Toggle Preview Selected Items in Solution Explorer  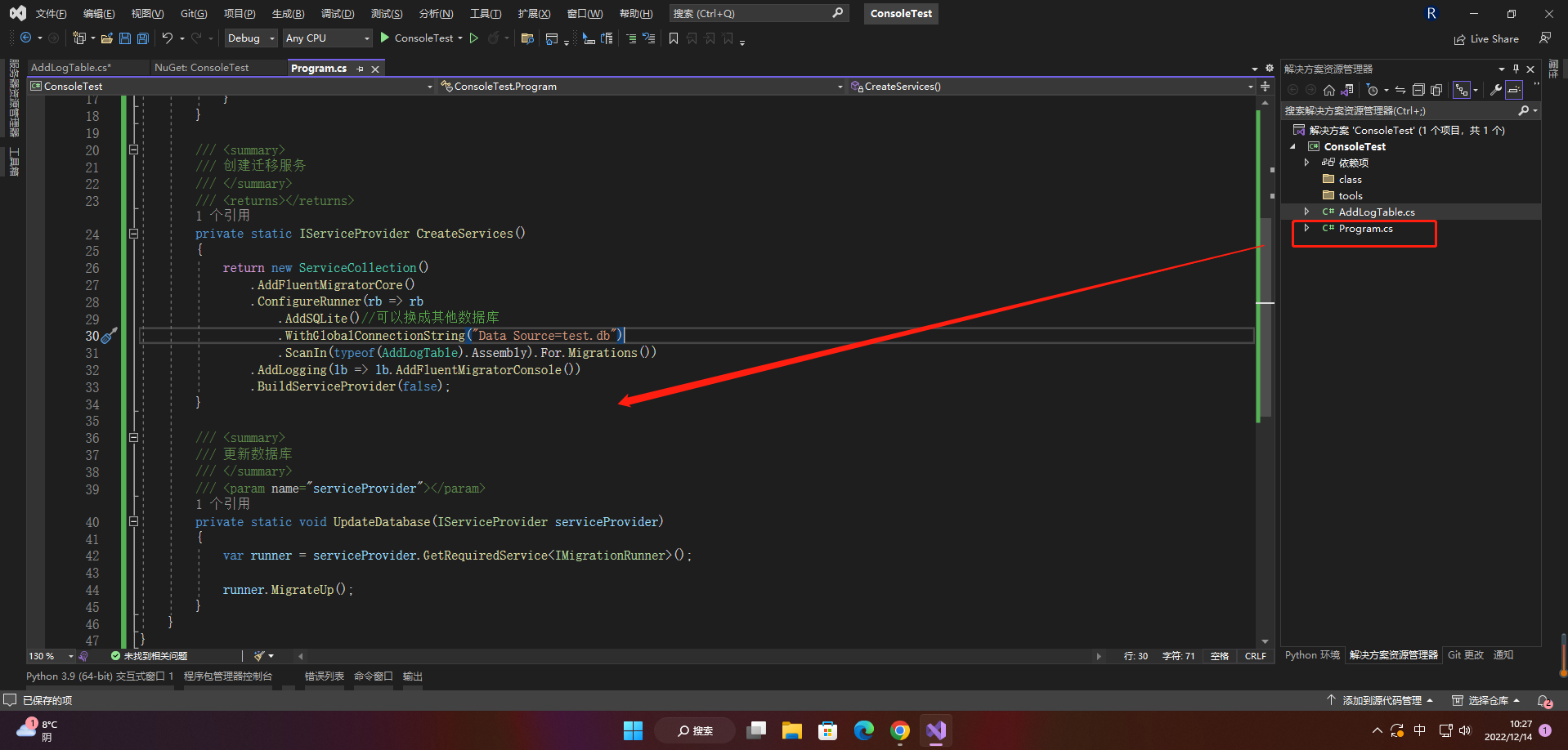pos(1514,90)
